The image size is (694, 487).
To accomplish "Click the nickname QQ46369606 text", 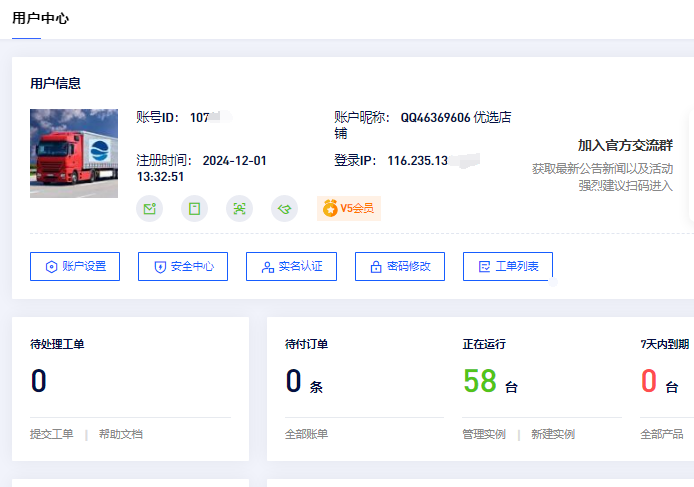I will [x=436, y=118].
